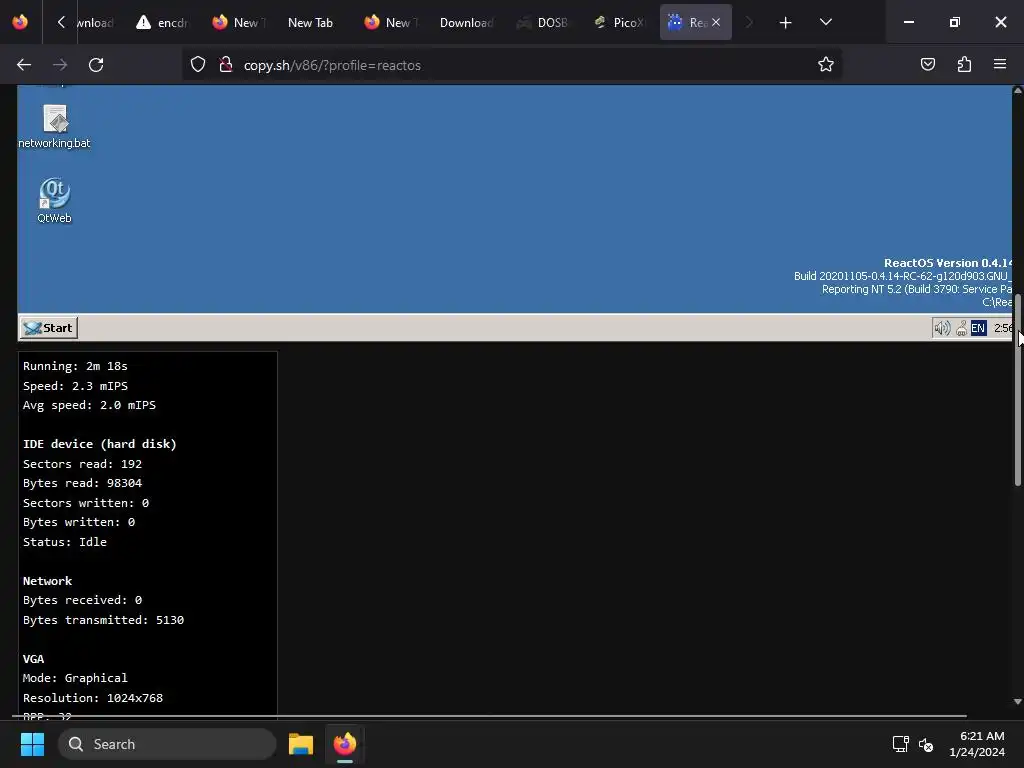Image resolution: width=1024 pixels, height=768 pixels.
Task: Select the 'Mode: Graphical' line
Action: (x=75, y=678)
